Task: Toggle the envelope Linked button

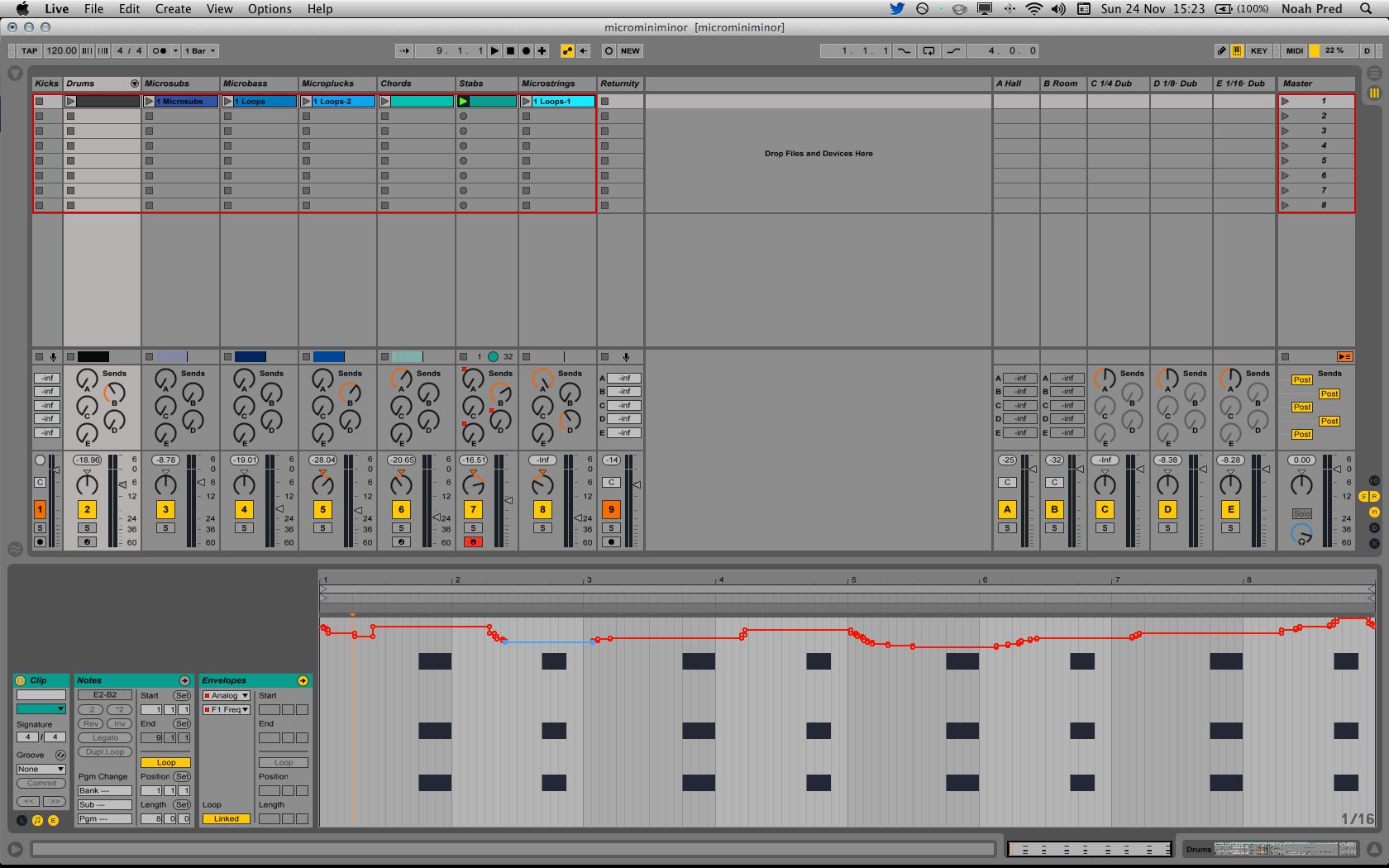Action: pyautogui.click(x=226, y=818)
